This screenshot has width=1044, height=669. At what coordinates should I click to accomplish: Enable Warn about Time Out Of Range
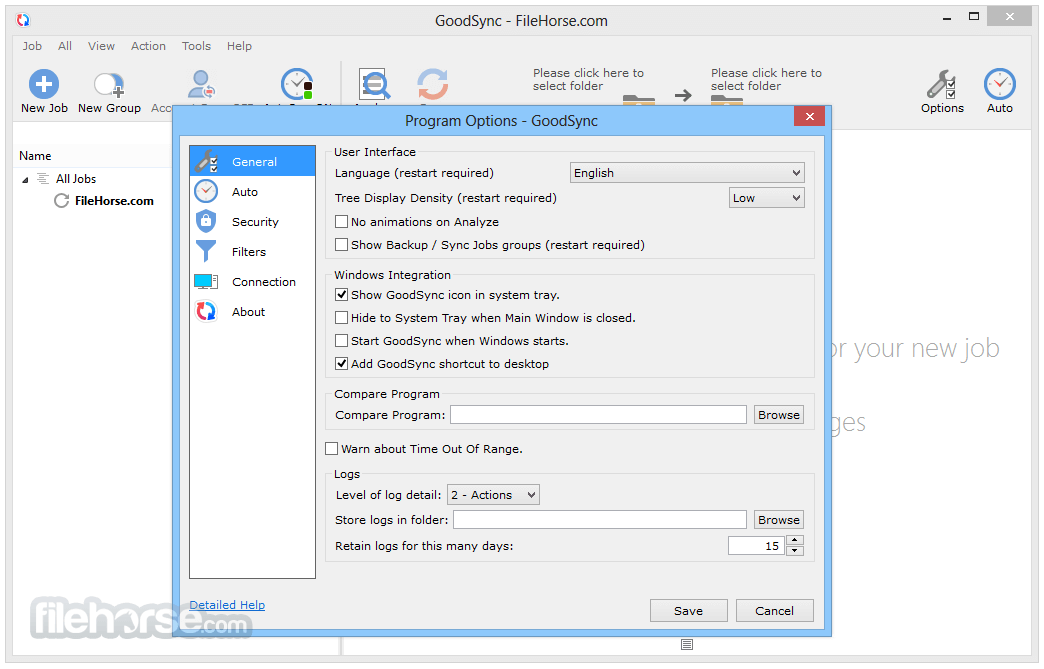click(332, 449)
